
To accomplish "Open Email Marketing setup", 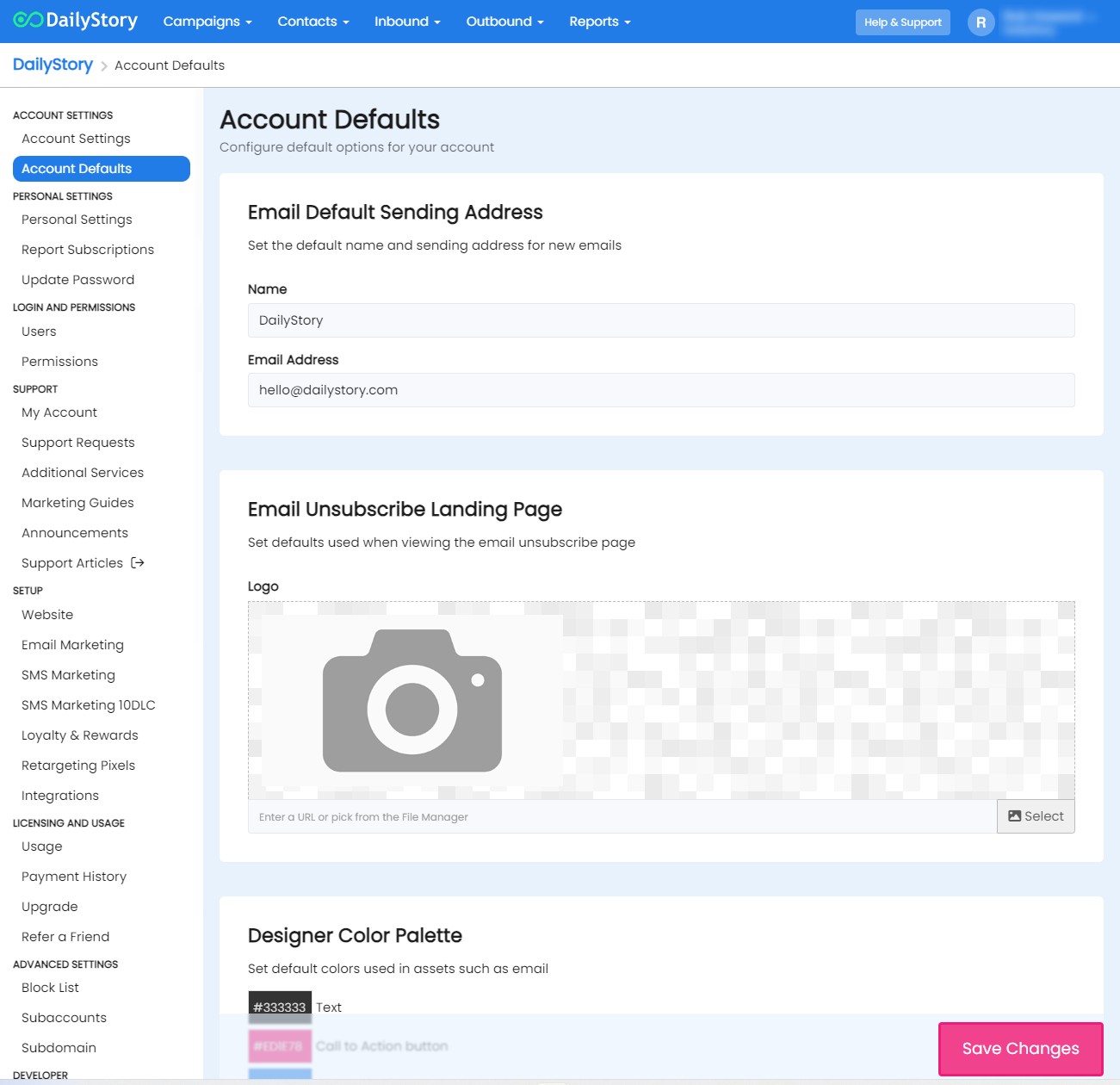I will 72,645.
